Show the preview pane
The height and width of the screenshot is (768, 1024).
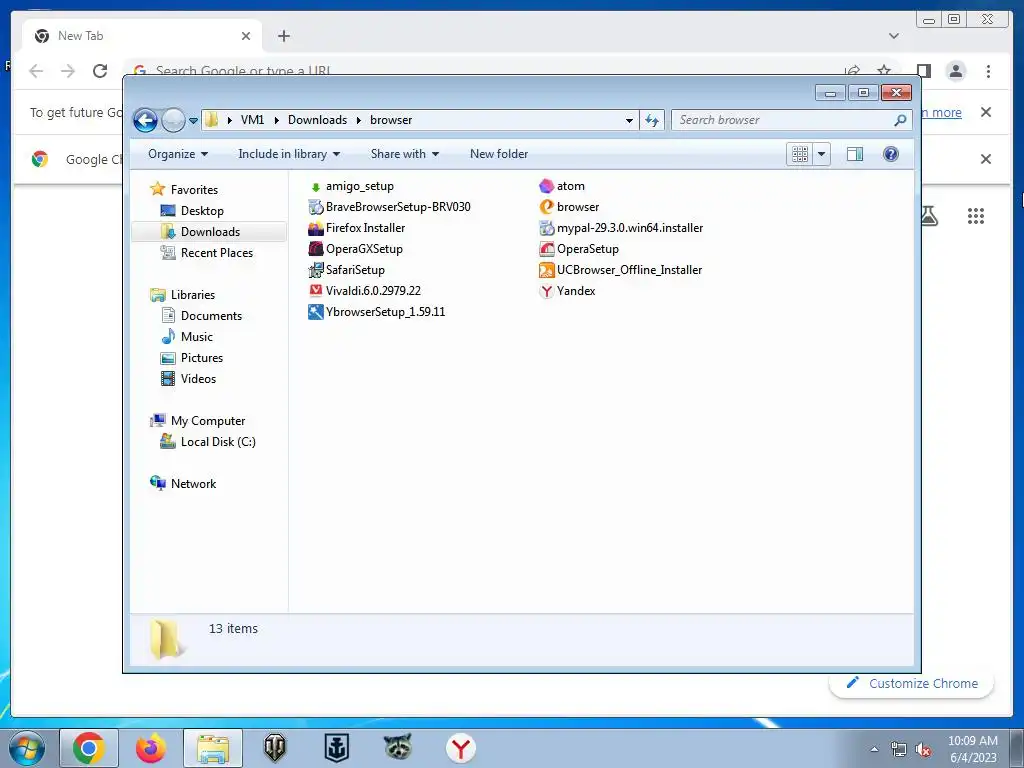(854, 154)
